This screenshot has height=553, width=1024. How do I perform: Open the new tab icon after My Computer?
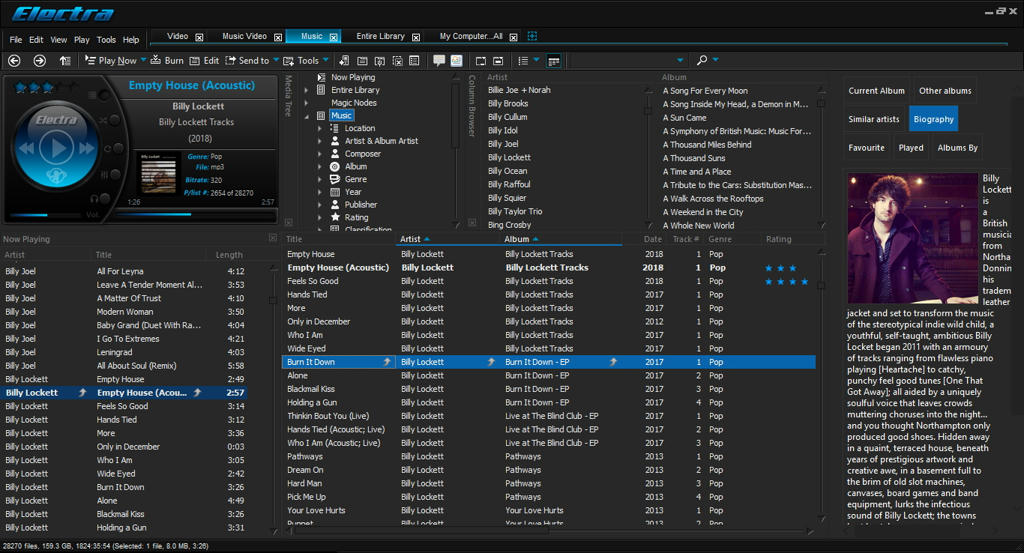click(532, 36)
